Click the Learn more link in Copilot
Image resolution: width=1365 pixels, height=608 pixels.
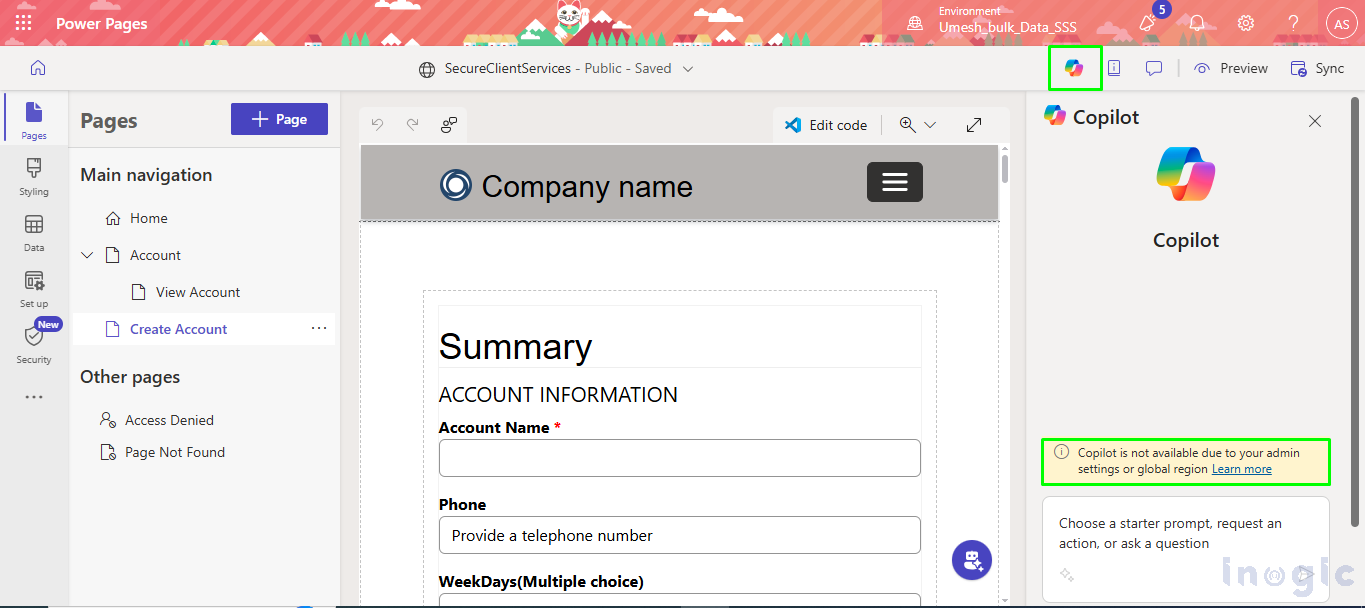click(1242, 469)
